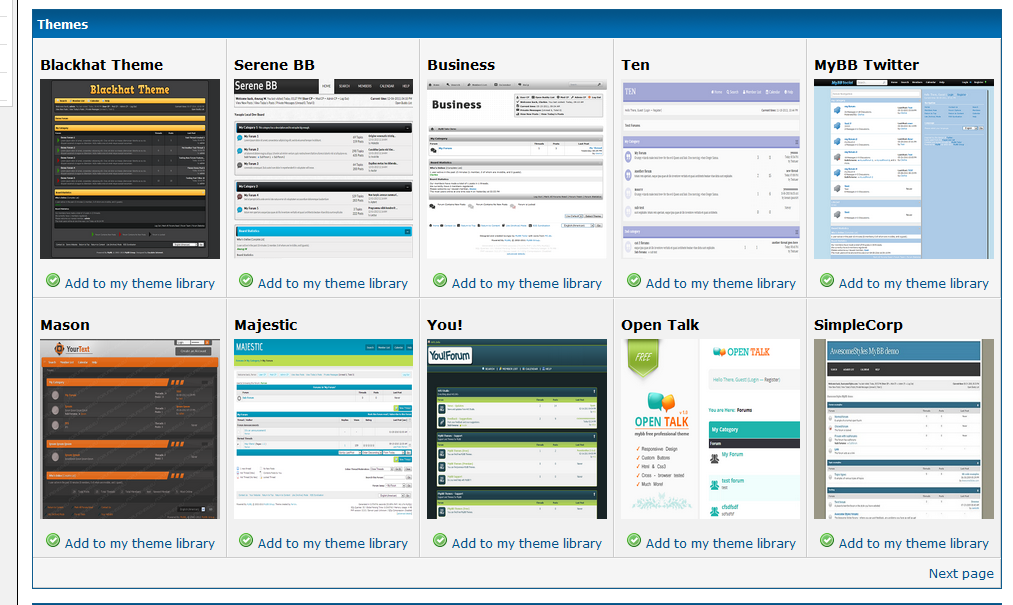Click the Serene BB title

274,65
